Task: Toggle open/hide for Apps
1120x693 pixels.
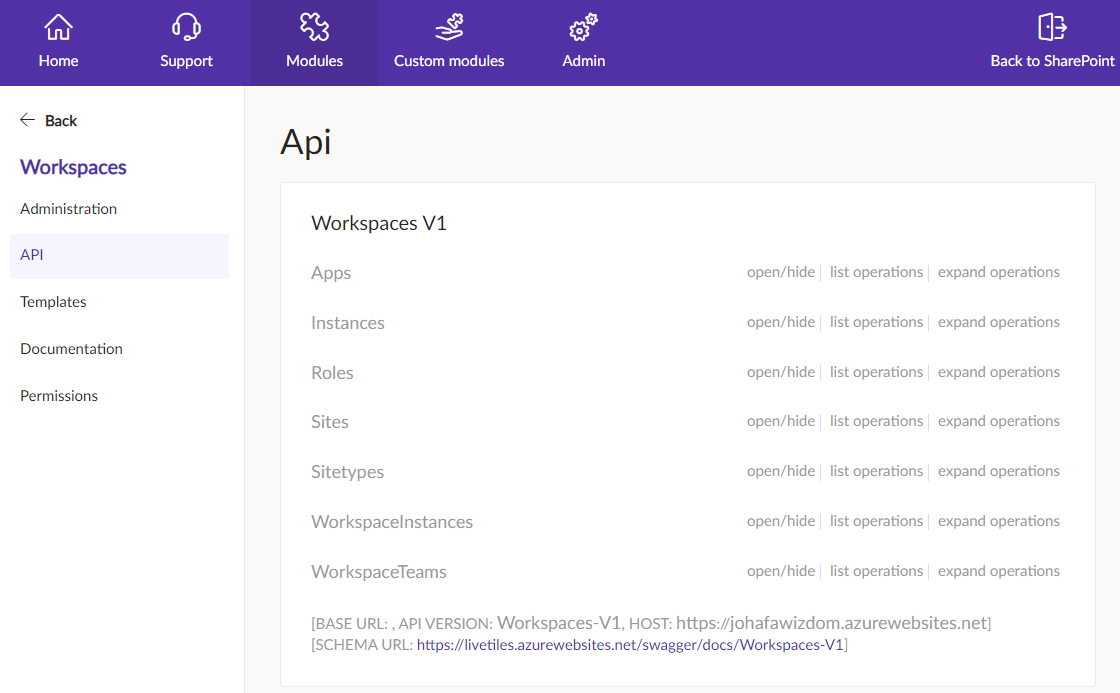Action: (x=781, y=272)
